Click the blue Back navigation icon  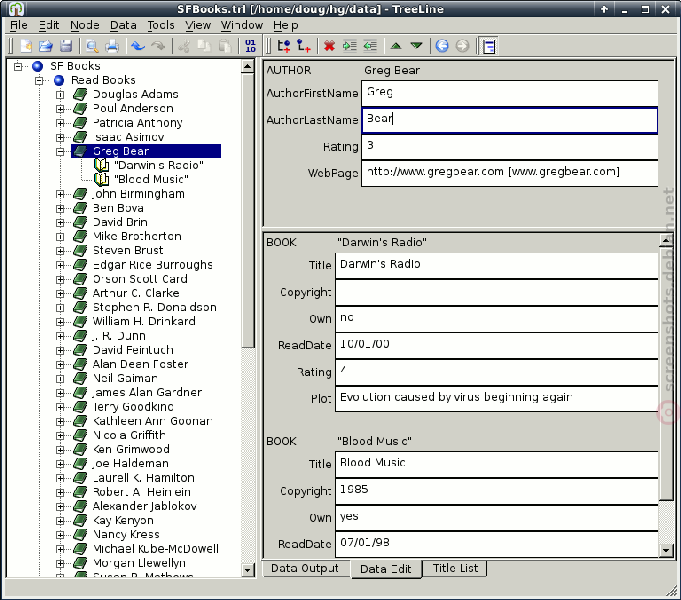(442, 46)
